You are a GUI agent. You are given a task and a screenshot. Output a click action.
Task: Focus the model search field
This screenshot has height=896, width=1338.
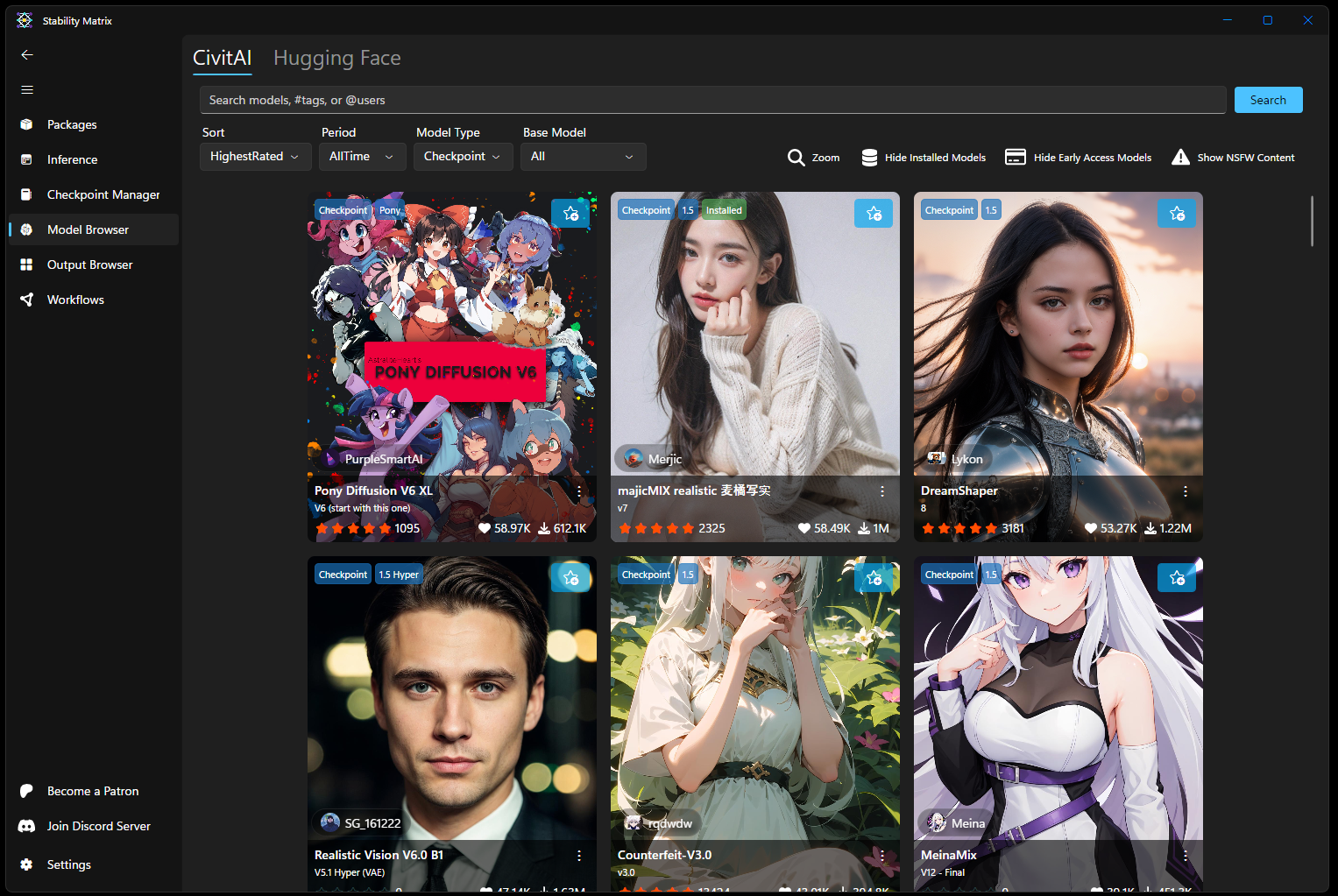[712, 100]
